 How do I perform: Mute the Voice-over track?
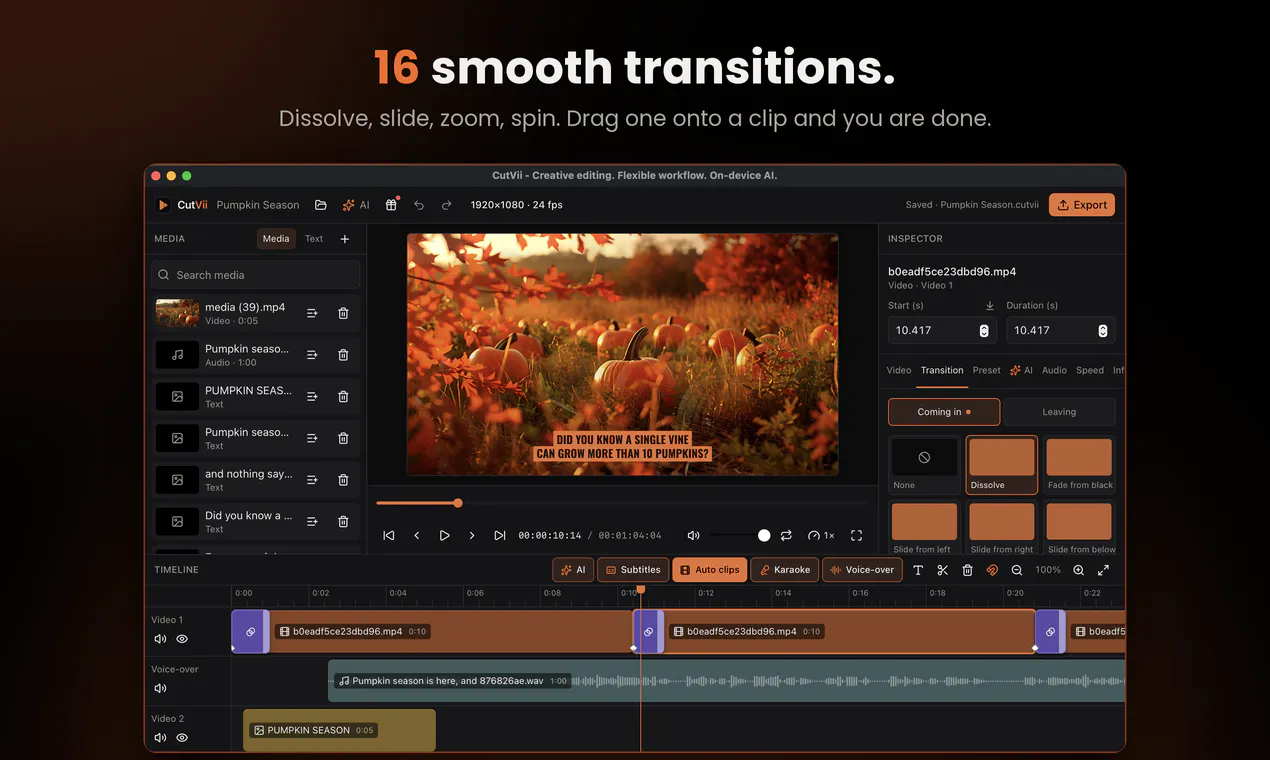[x=160, y=688]
